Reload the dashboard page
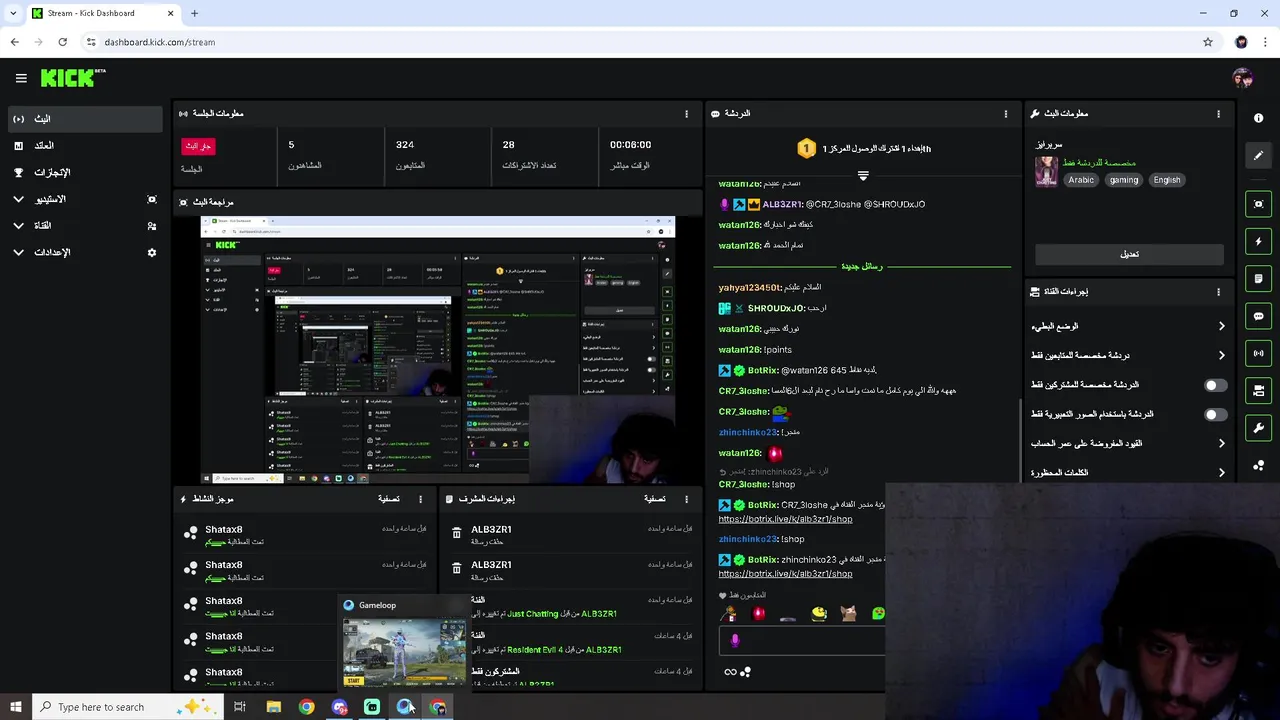Viewport: 1280px width, 720px height. 62,42
